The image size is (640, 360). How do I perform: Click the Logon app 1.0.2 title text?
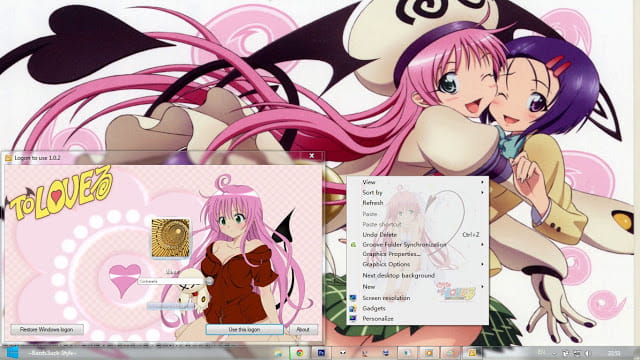[38, 158]
